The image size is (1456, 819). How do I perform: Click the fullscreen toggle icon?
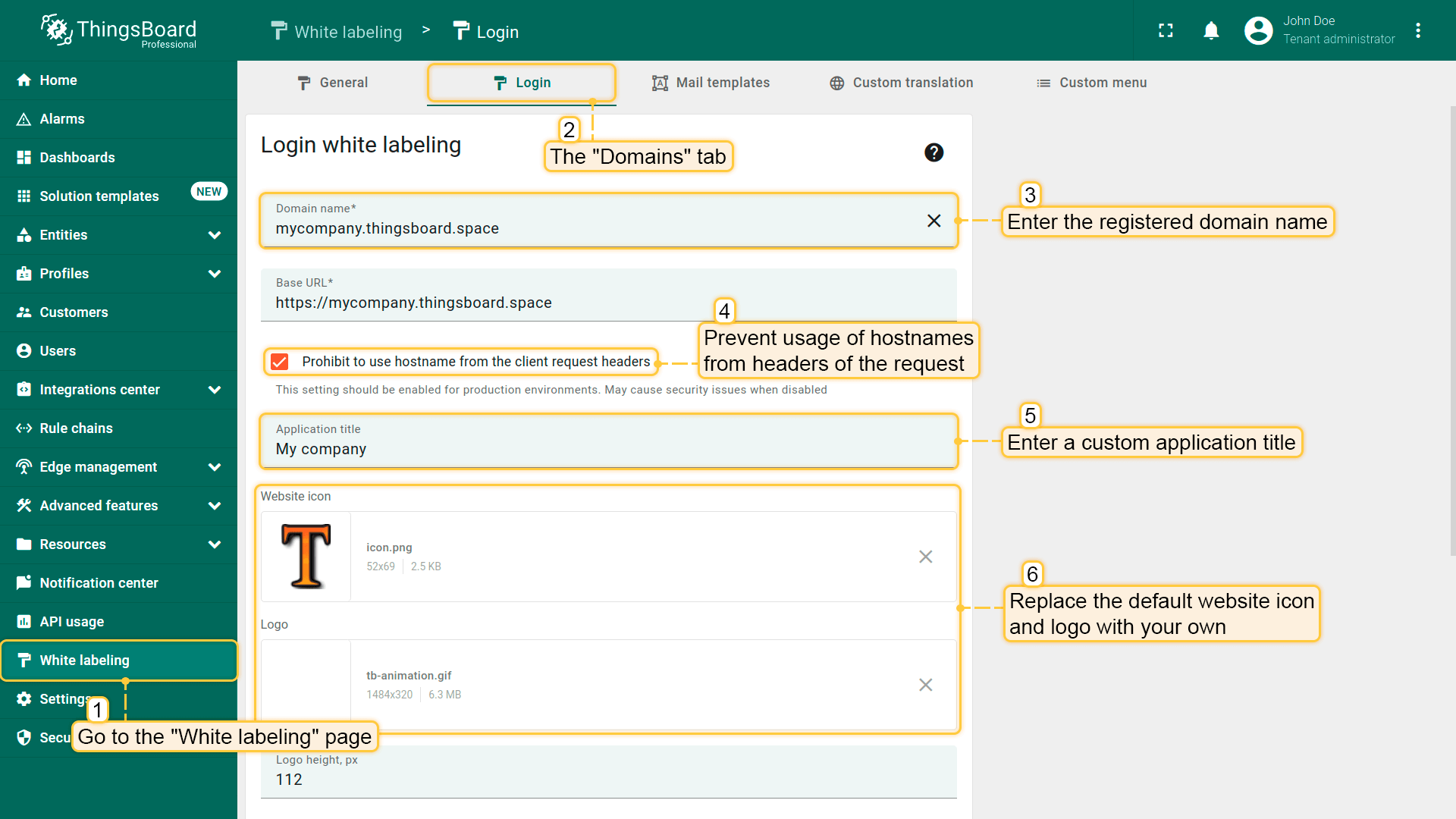1166,30
